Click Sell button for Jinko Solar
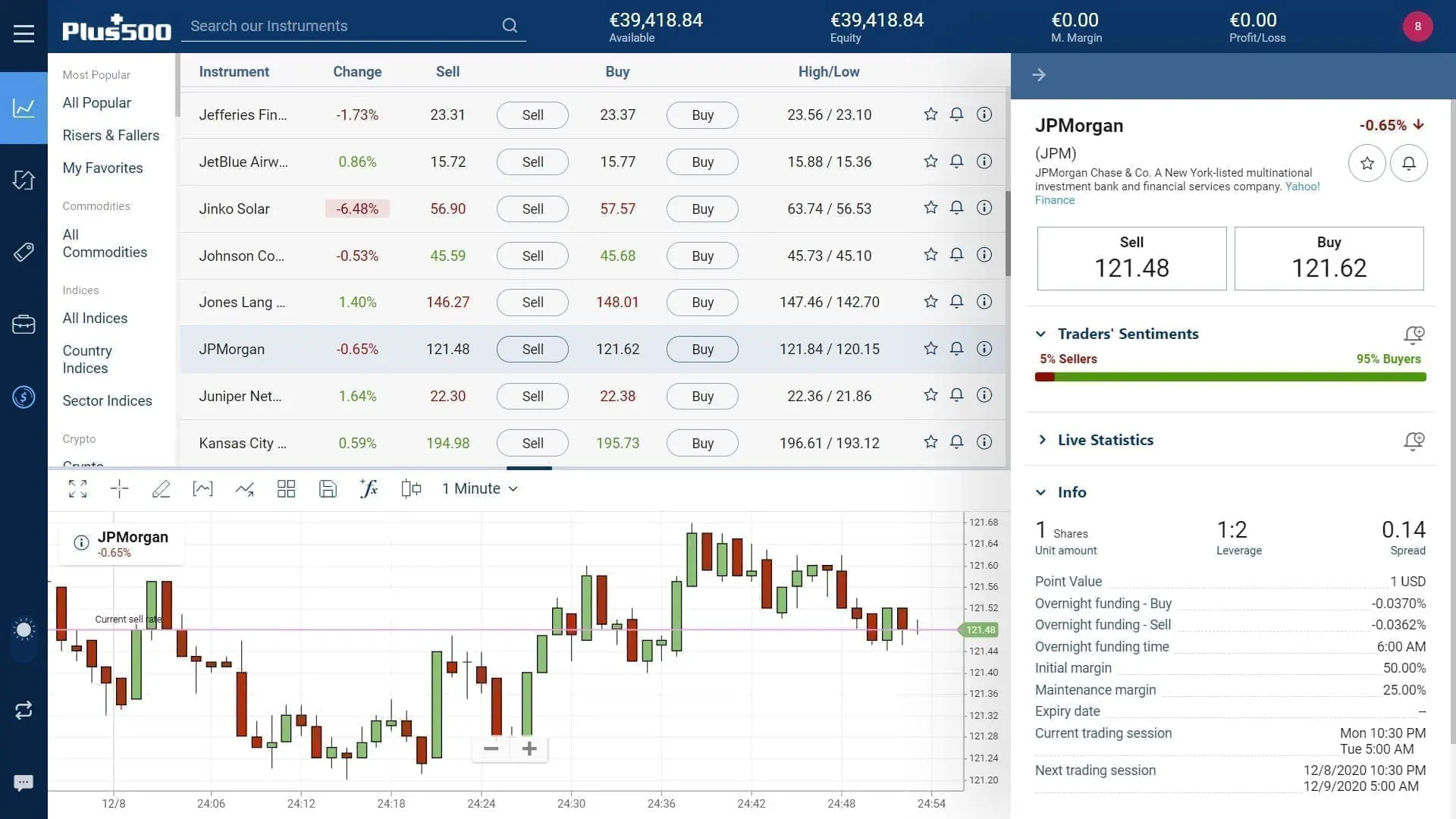 (x=532, y=209)
